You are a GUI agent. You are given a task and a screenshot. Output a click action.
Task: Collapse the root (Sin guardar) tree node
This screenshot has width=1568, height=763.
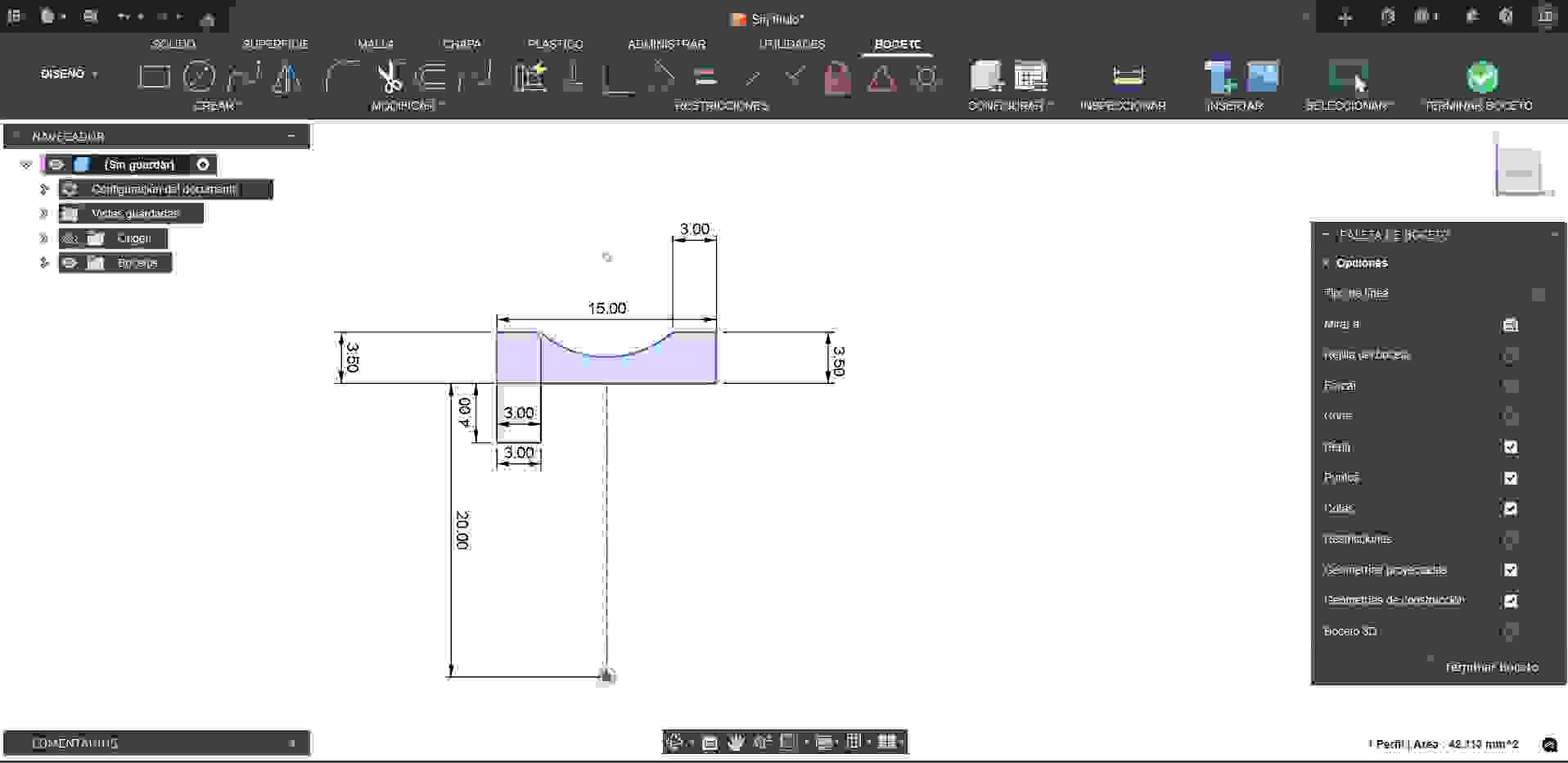point(26,165)
